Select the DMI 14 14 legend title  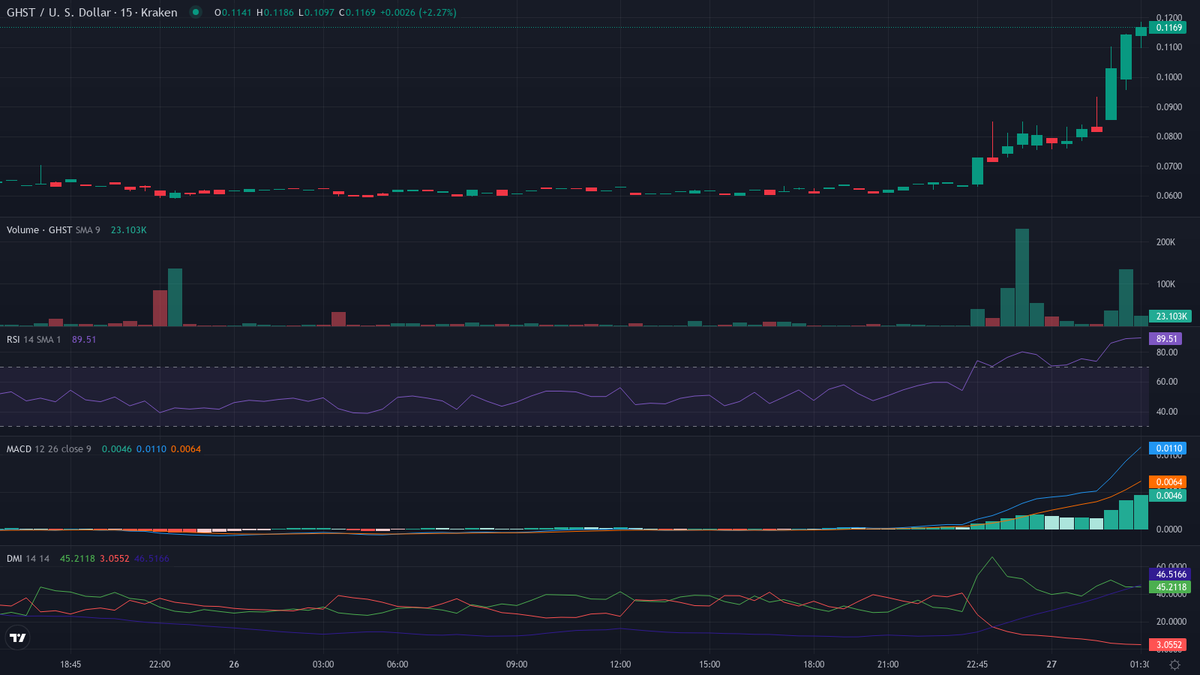point(29,558)
